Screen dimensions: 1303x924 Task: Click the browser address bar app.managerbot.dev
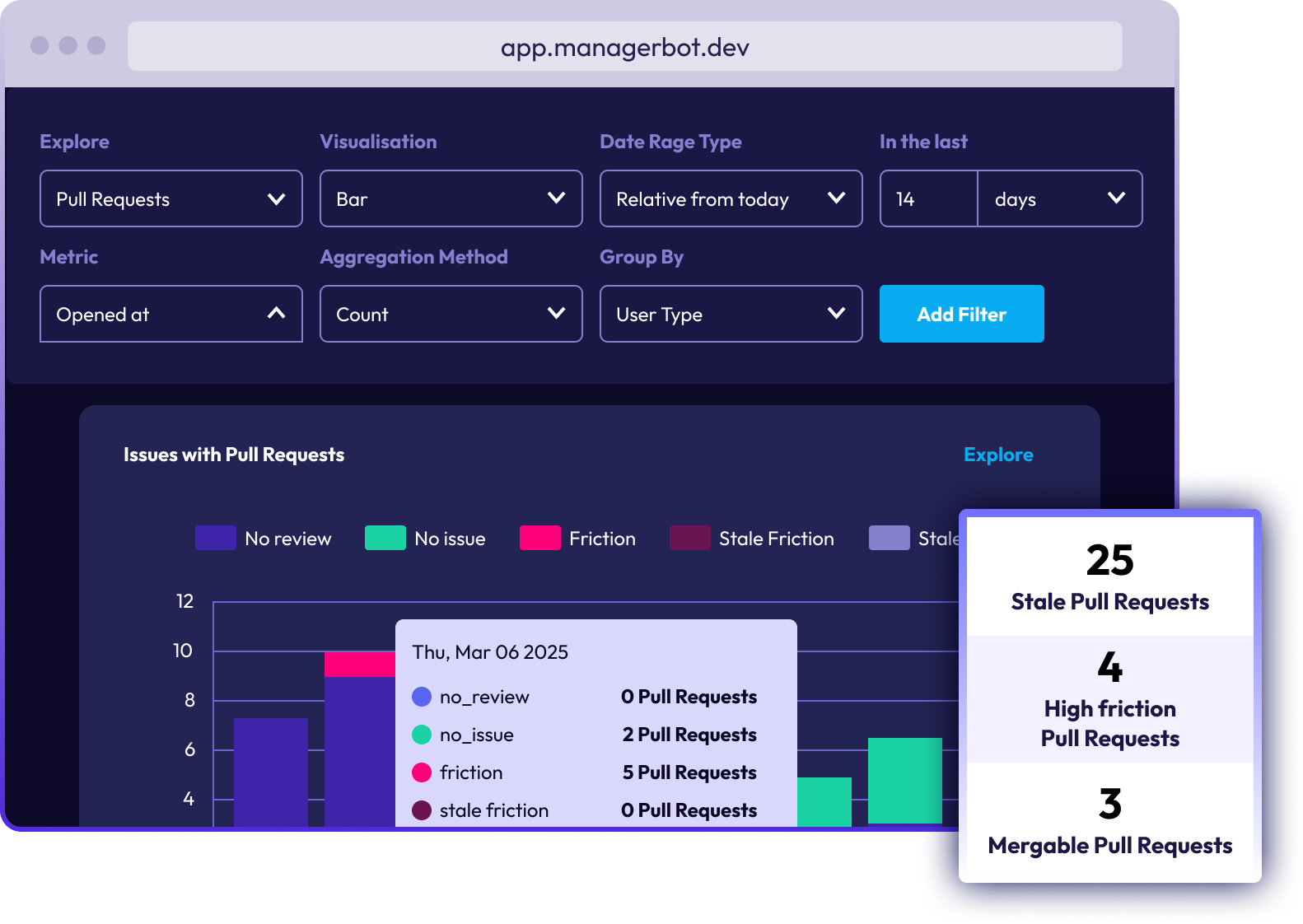[x=624, y=47]
